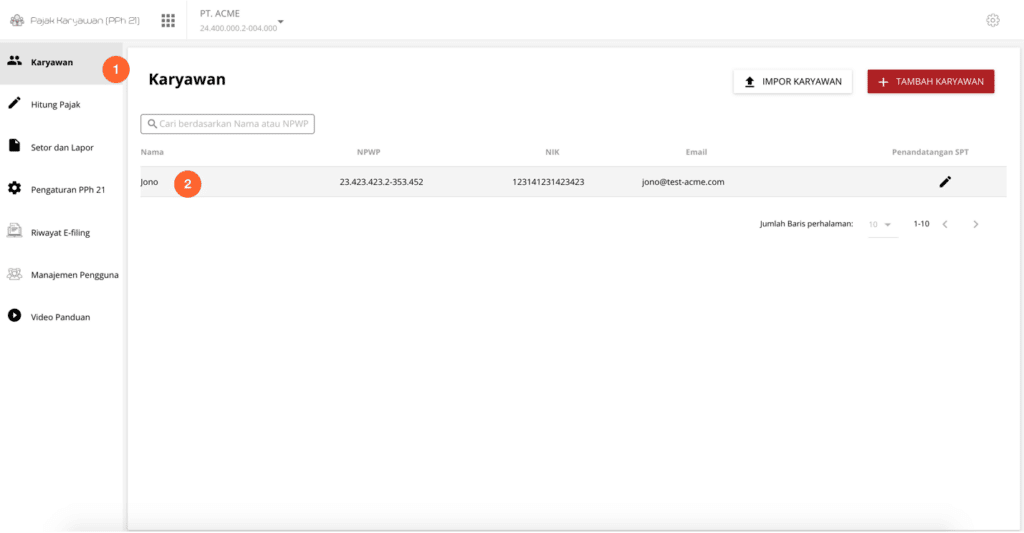Click the Pengaturan PPh 21 gear icon
Screen dimensions: 1024x533
tap(14, 188)
